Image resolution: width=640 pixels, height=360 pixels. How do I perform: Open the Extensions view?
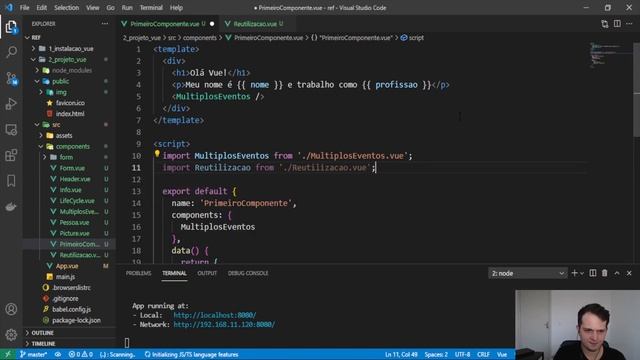pyautogui.click(x=11, y=155)
